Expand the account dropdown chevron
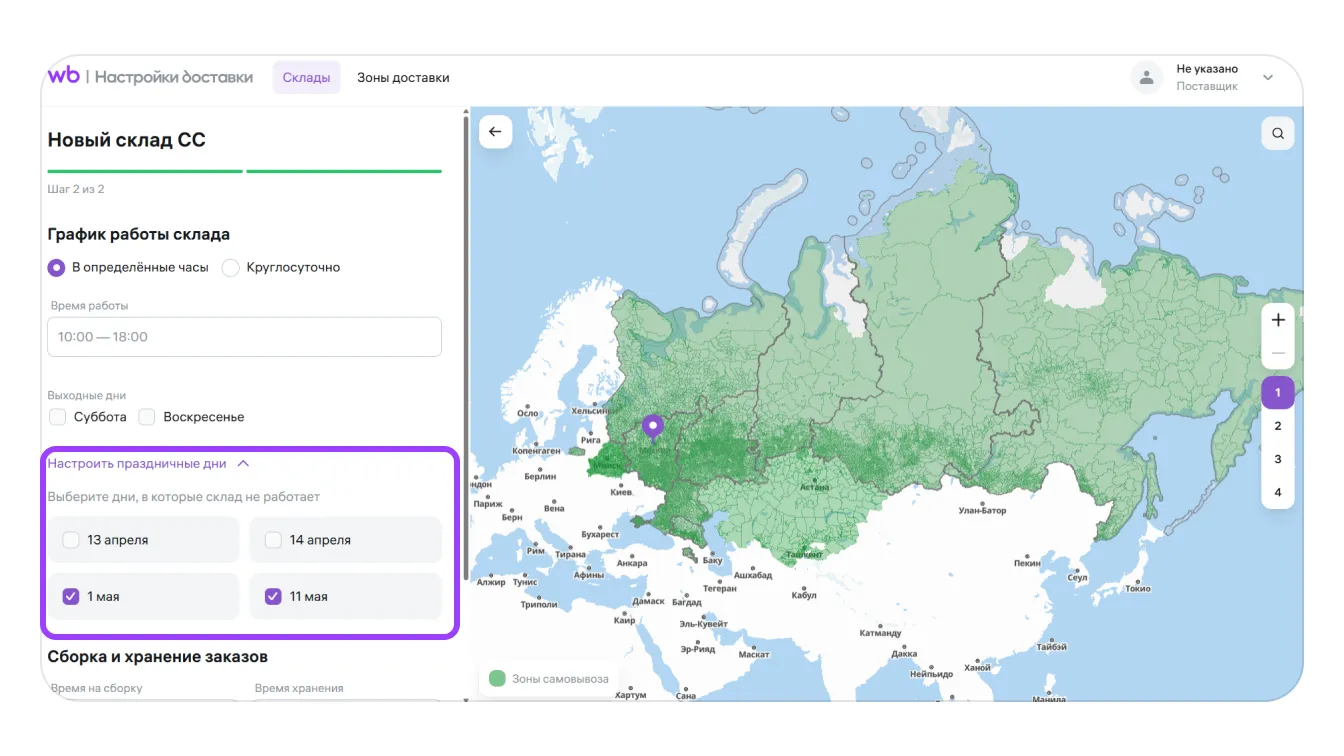This screenshot has width=1344, height=756. [1268, 77]
